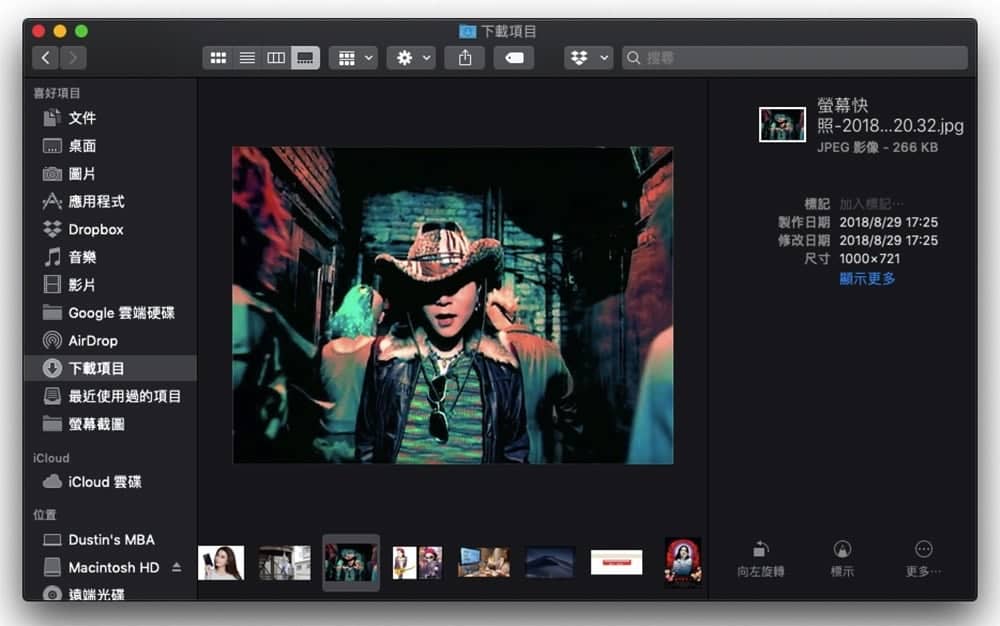Select the white banner with red text thumbnail
The width and height of the screenshot is (1000, 626).
click(617, 563)
